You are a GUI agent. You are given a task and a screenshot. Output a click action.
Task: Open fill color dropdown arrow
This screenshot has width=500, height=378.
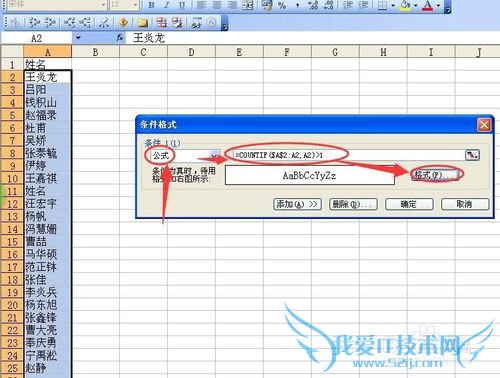tap(416, 5)
